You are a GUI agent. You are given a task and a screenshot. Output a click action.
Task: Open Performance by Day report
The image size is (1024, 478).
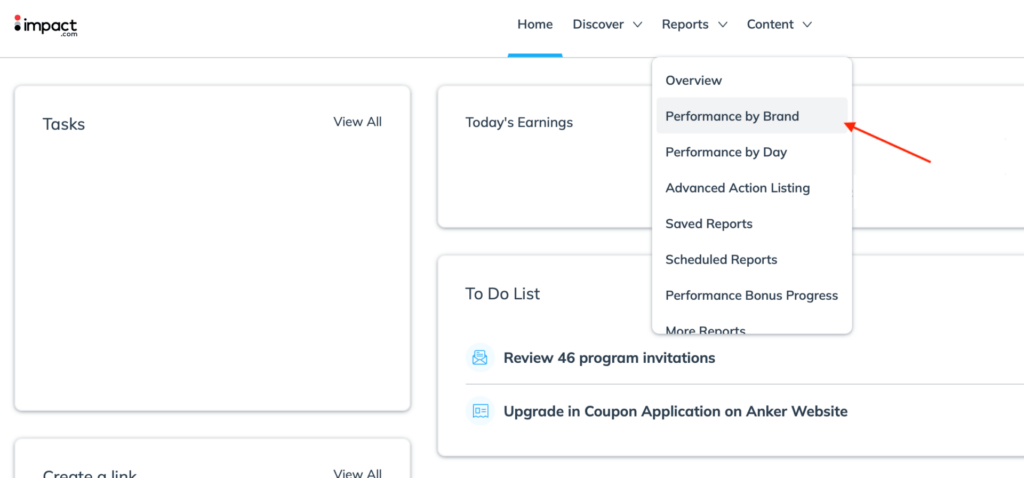(x=726, y=152)
